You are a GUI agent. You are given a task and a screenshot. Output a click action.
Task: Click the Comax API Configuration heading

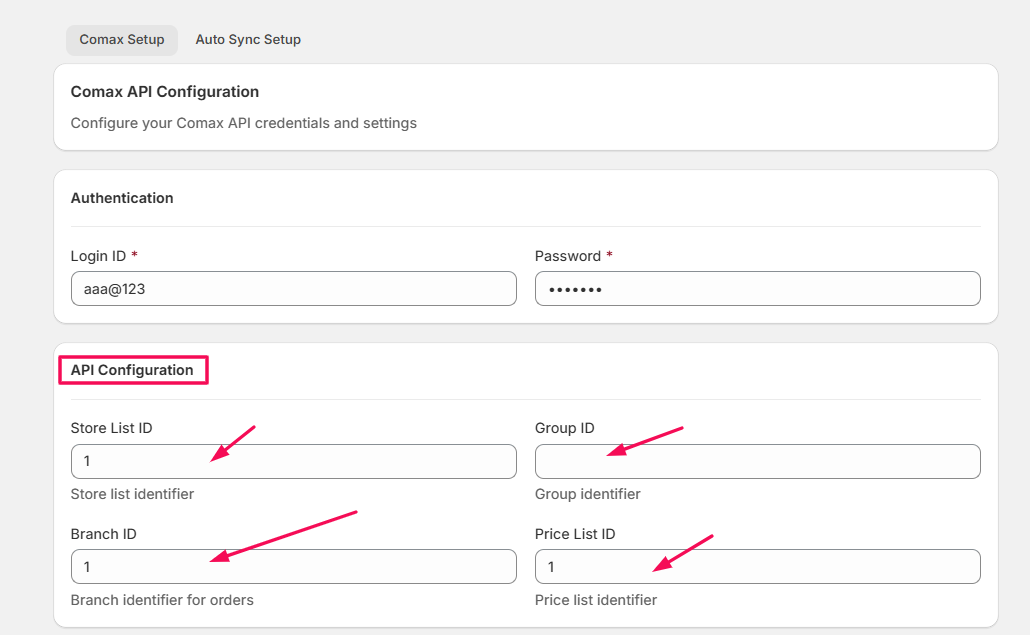[x=165, y=92]
